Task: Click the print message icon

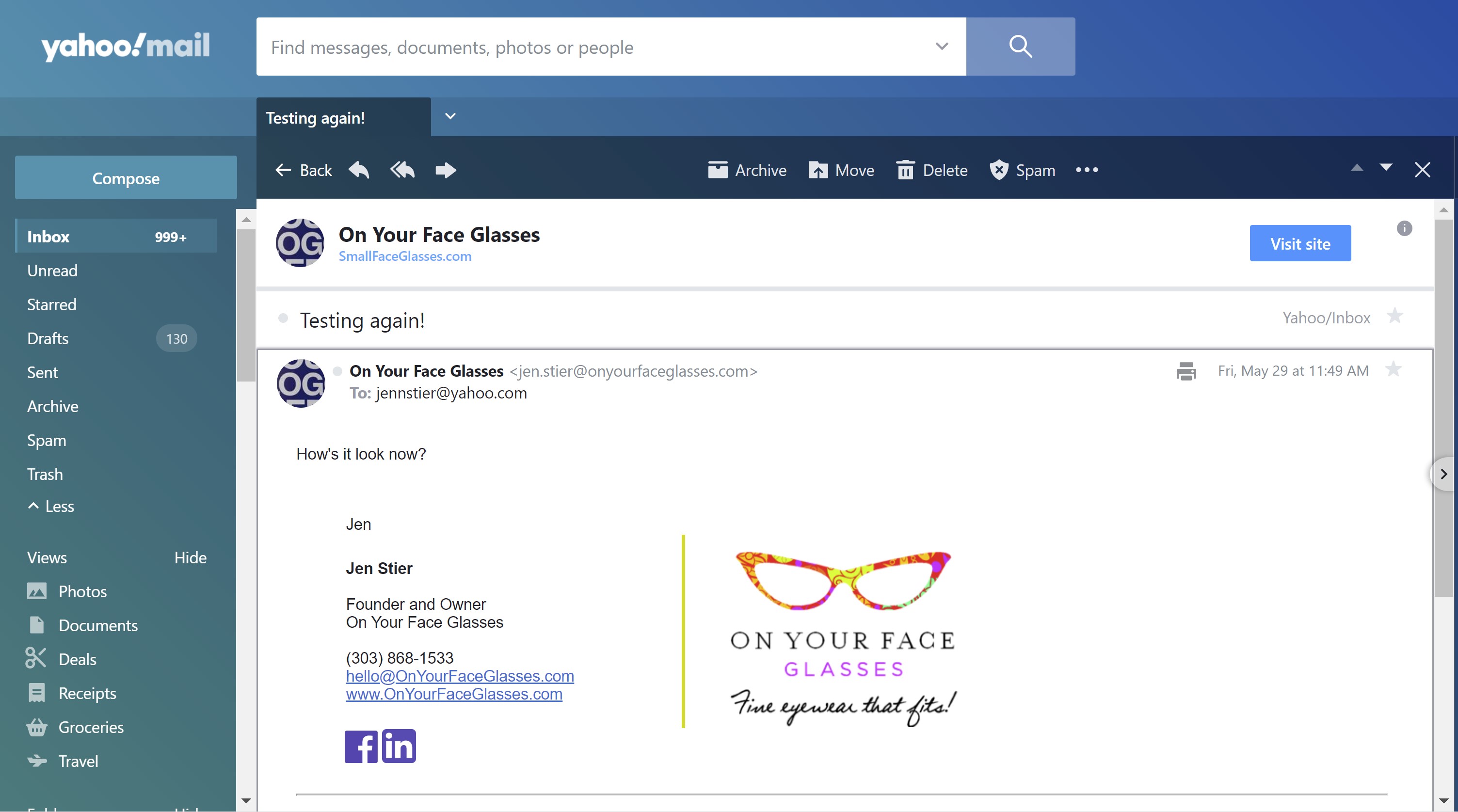Action: click(1186, 371)
